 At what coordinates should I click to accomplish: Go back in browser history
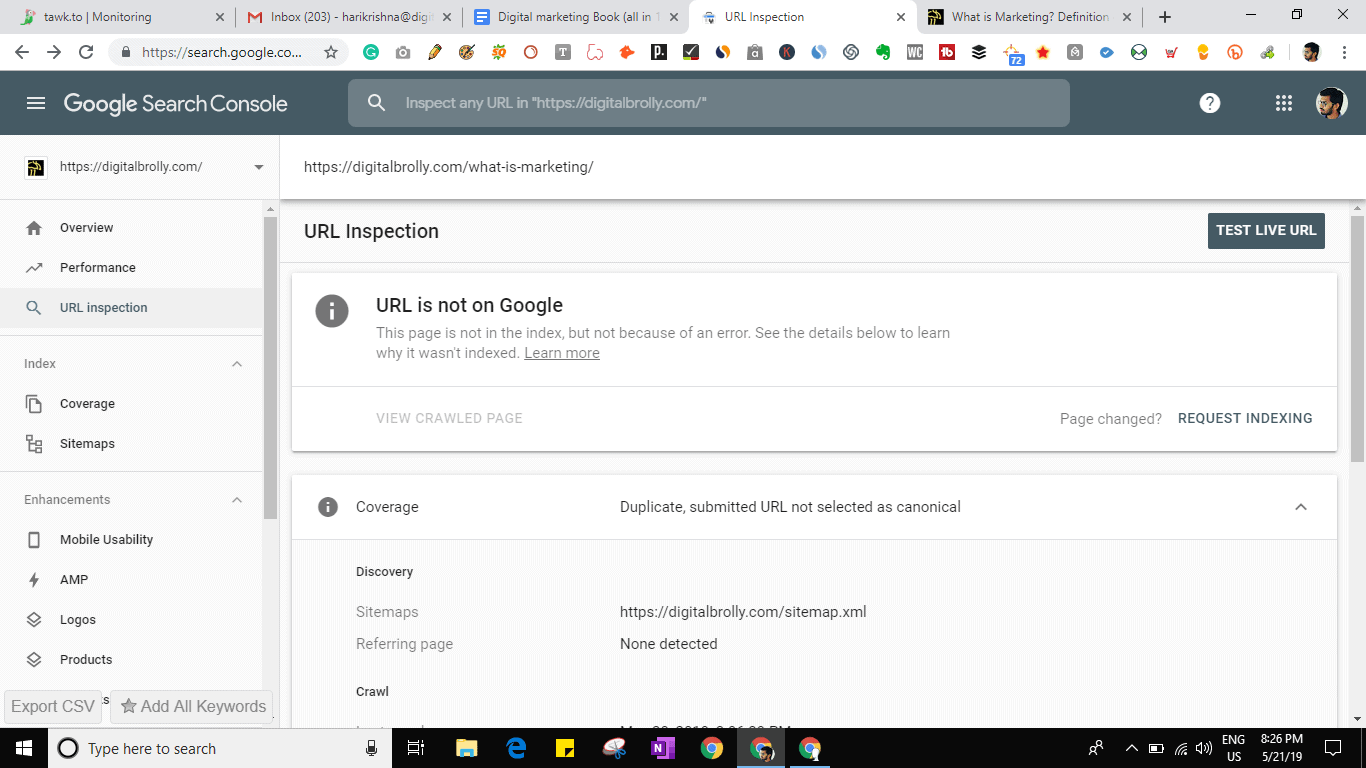22,52
